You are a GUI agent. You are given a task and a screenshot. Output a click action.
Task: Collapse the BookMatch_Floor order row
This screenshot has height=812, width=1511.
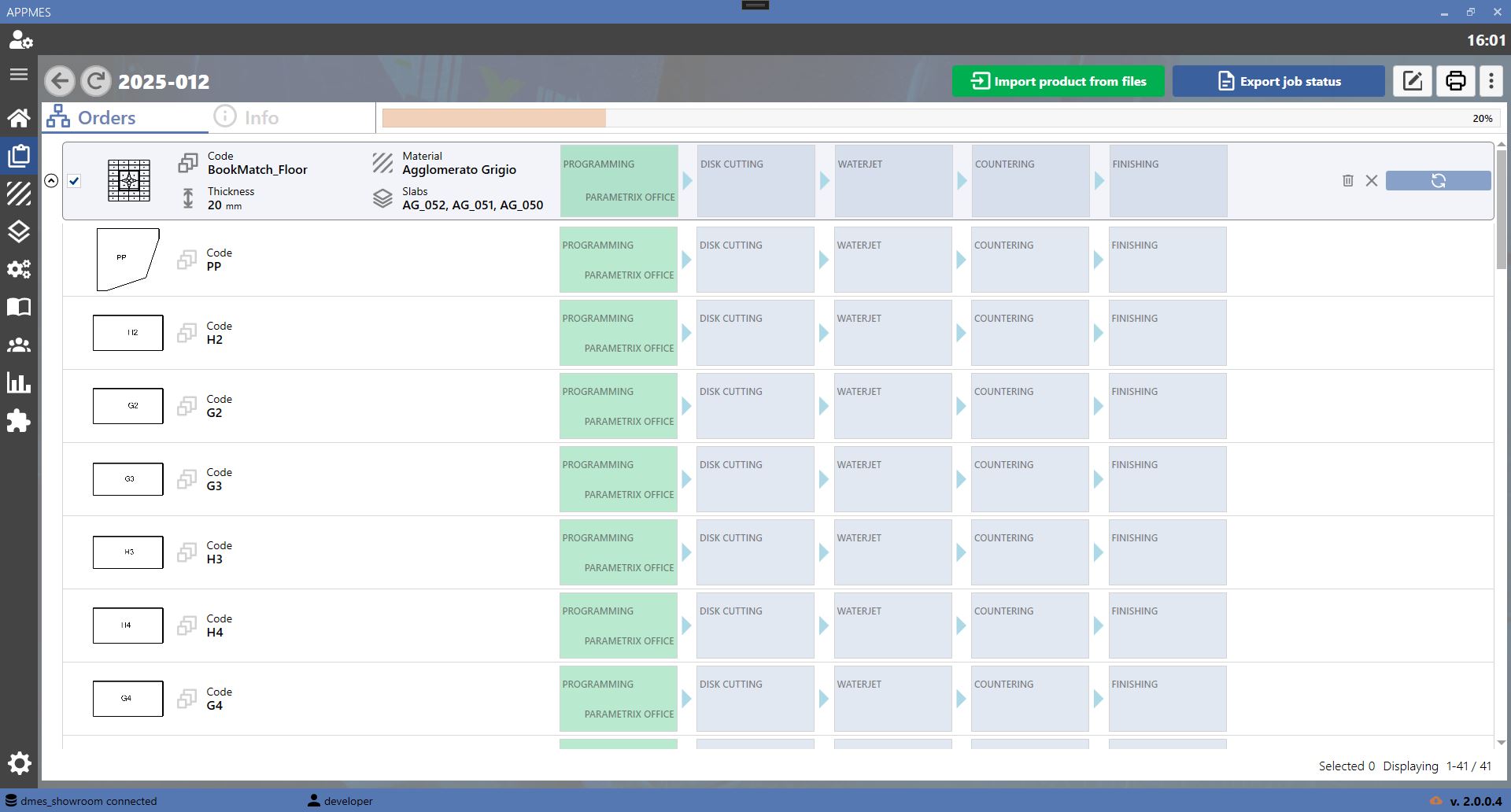pos(51,181)
